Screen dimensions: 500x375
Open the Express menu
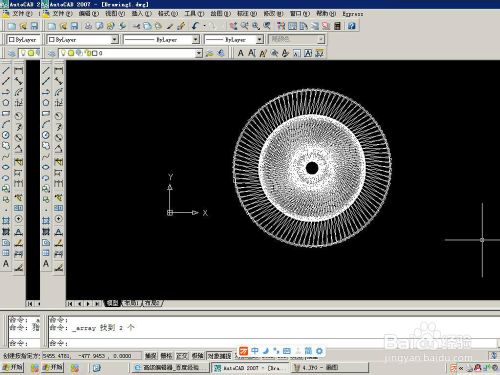(x=353, y=14)
